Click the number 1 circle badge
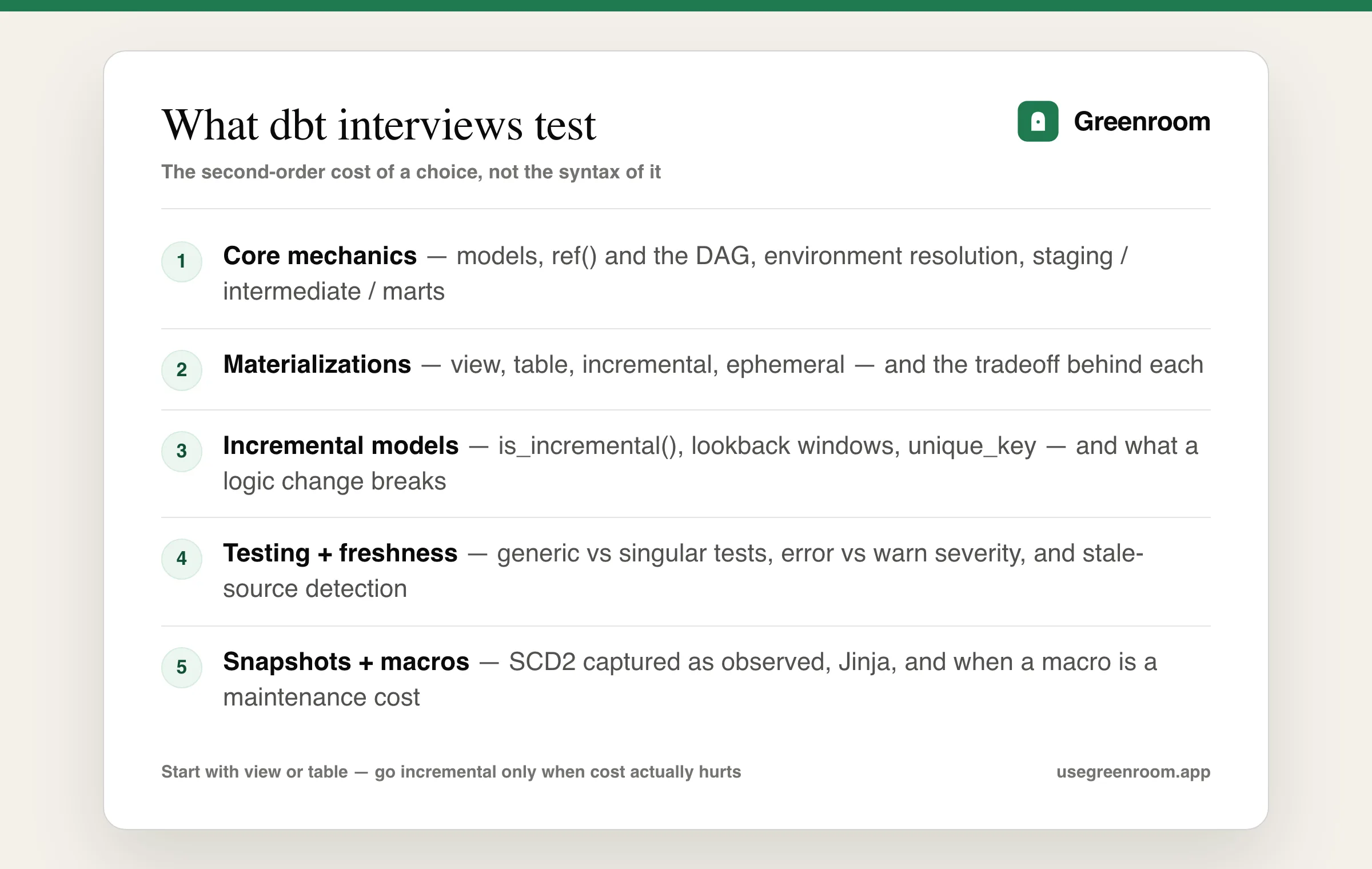Image resolution: width=1372 pixels, height=869 pixels. point(182,261)
